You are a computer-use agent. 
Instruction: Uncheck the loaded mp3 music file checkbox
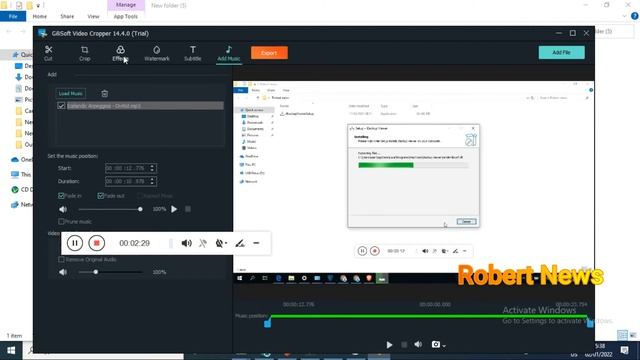coord(61,106)
